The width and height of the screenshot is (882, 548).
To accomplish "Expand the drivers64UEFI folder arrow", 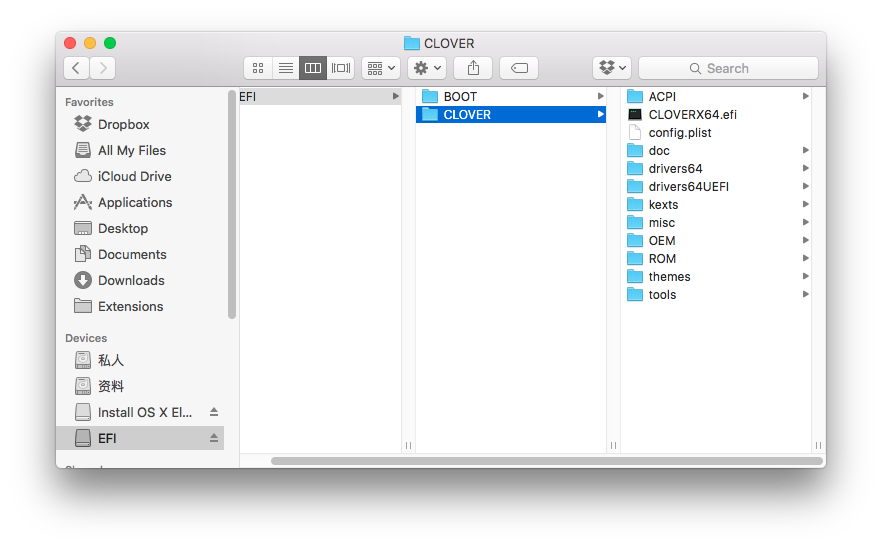I will [x=806, y=186].
